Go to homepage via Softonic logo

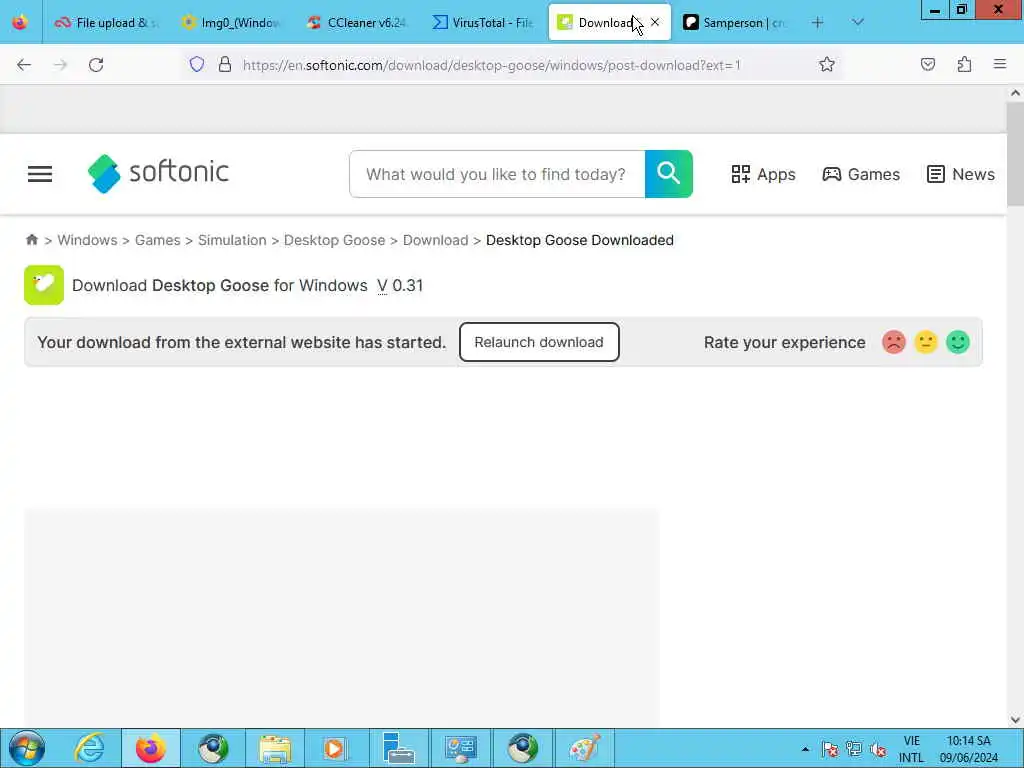(158, 174)
